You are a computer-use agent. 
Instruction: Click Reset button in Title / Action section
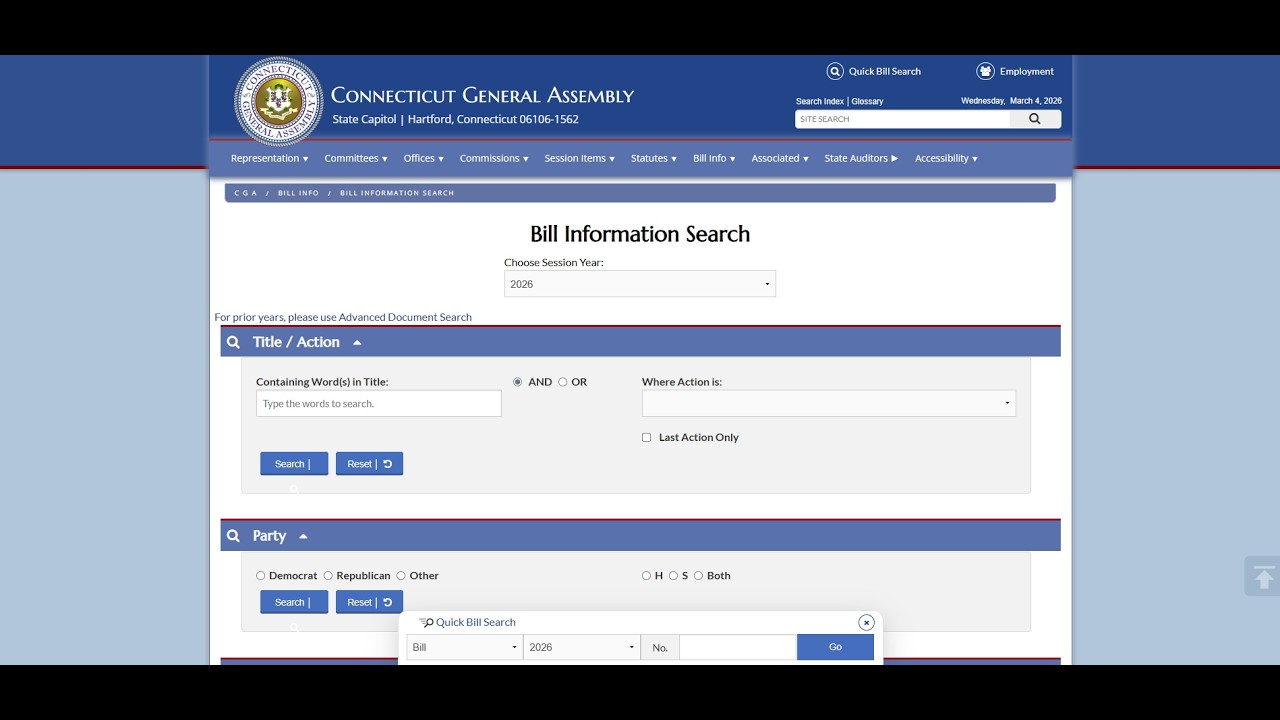(369, 464)
